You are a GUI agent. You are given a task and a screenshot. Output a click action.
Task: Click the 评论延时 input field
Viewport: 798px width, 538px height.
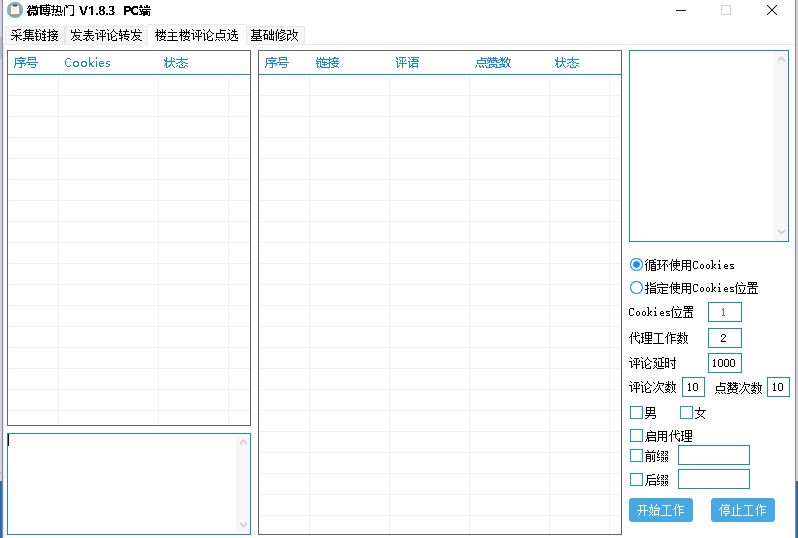coord(724,363)
